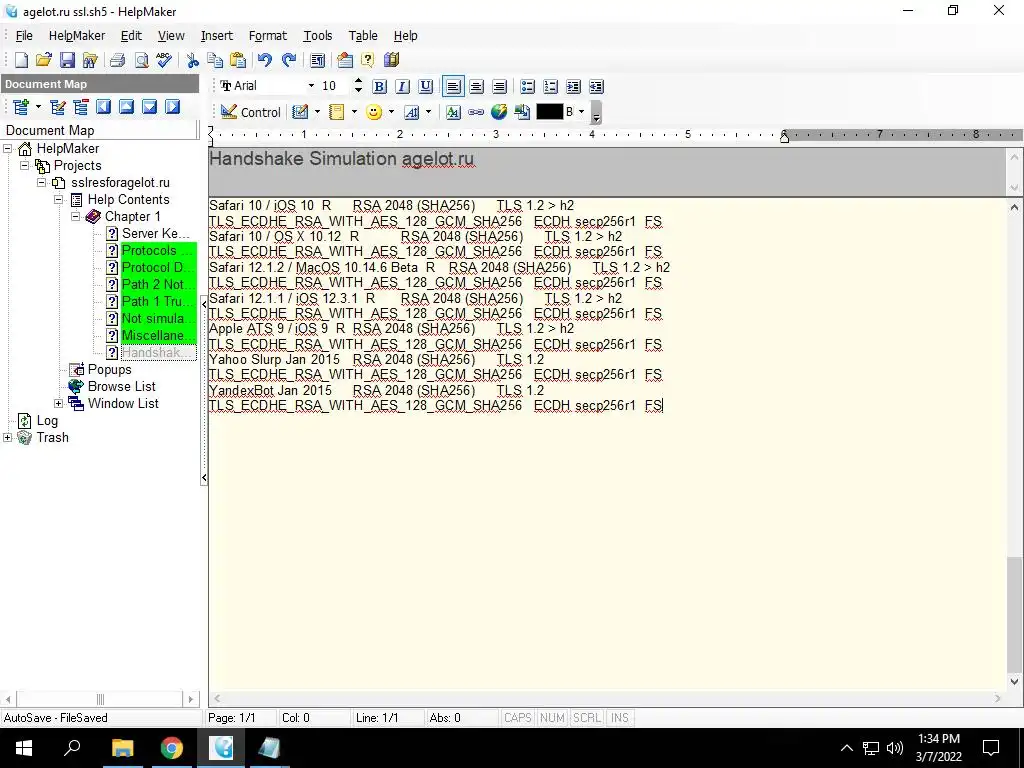Click the Cut scissors icon

192,60
